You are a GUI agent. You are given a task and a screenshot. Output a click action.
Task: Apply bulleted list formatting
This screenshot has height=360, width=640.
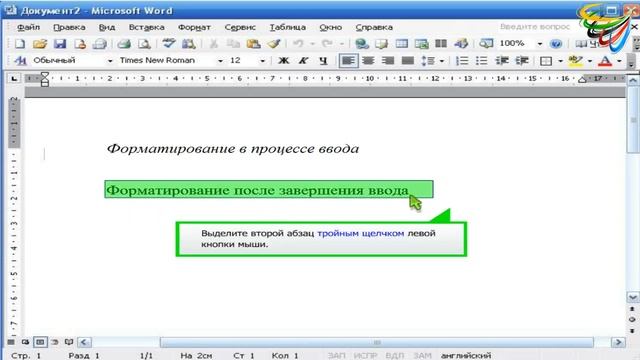point(482,61)
